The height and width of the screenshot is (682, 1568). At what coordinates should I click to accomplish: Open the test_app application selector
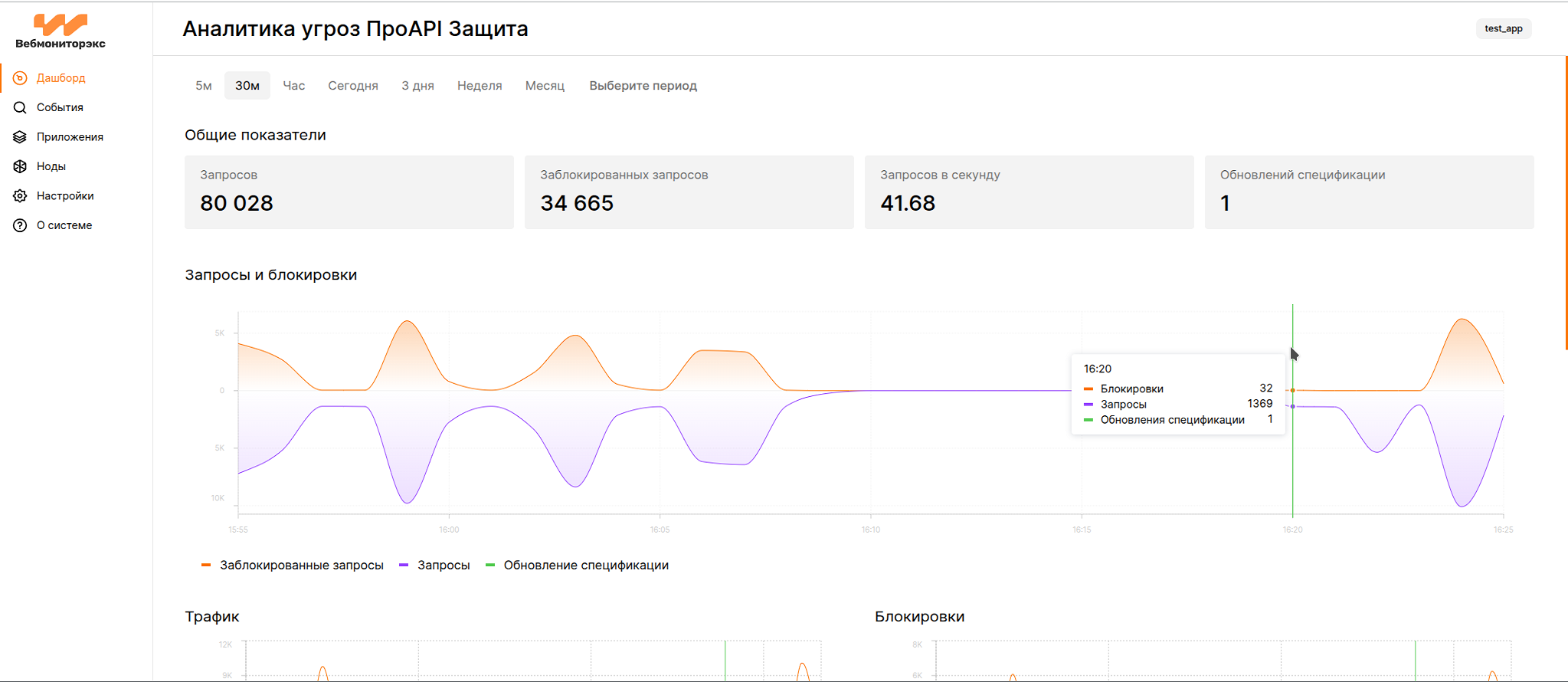[1503, 28]
